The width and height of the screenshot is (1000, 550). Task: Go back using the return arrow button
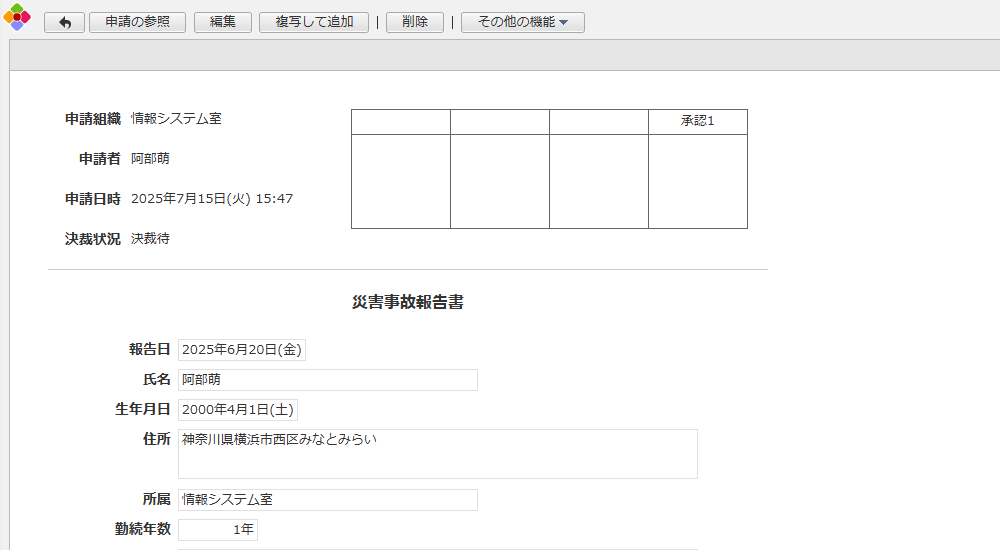click(x=64, y=22)
